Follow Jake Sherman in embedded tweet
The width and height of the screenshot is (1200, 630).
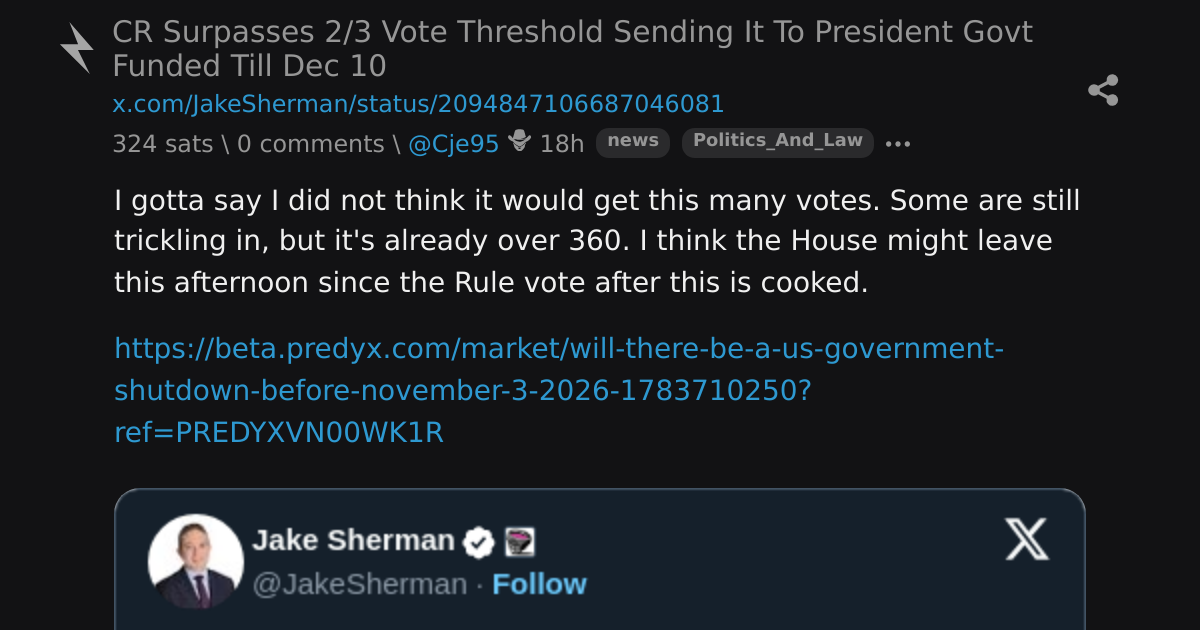pos(540,584)
